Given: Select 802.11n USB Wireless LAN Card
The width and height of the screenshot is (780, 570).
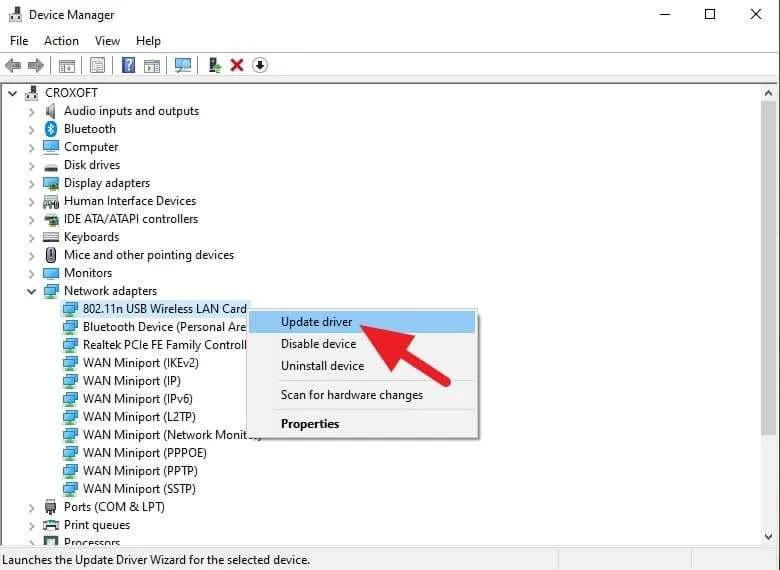Looking at the screenshot, I should 164,309.
